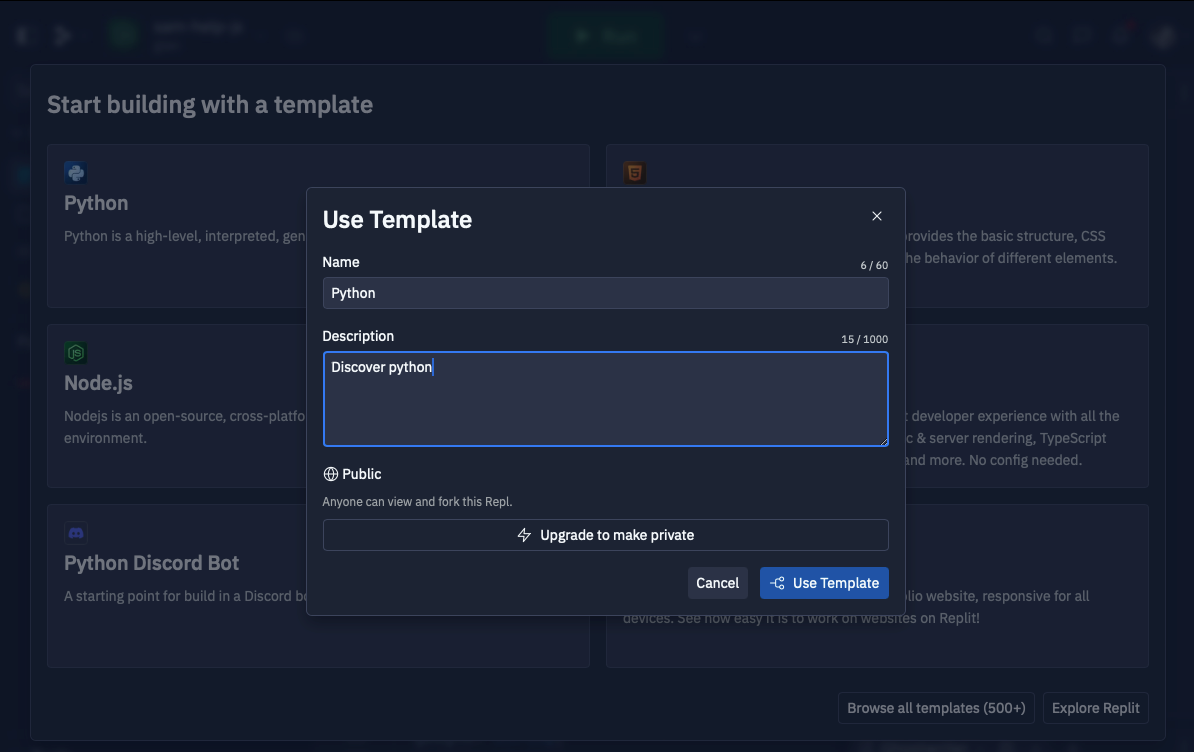Image resolution: width=1194 pixels, height=752 pixels.
Task: Click the blurred green Run button
Action: coord(605,36)
